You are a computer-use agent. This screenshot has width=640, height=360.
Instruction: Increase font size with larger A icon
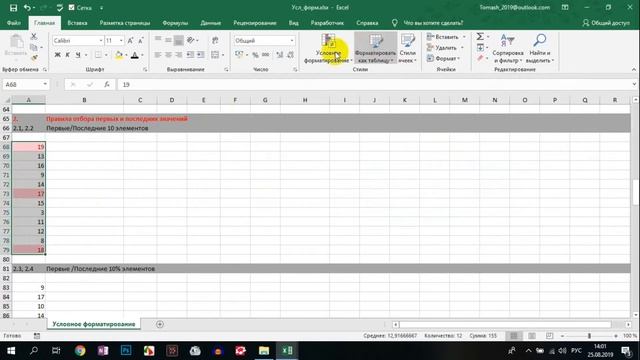click(x=130, y=40)
